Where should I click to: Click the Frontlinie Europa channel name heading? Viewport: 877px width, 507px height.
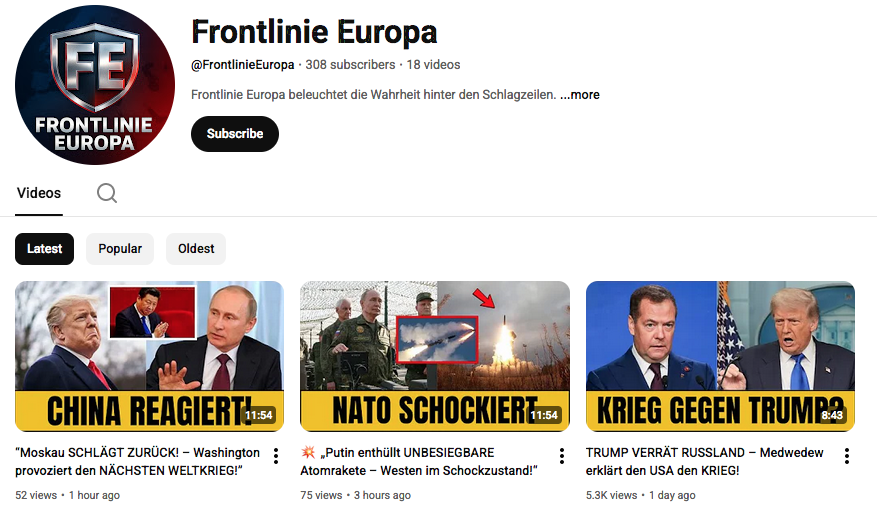tap(314, 32)
